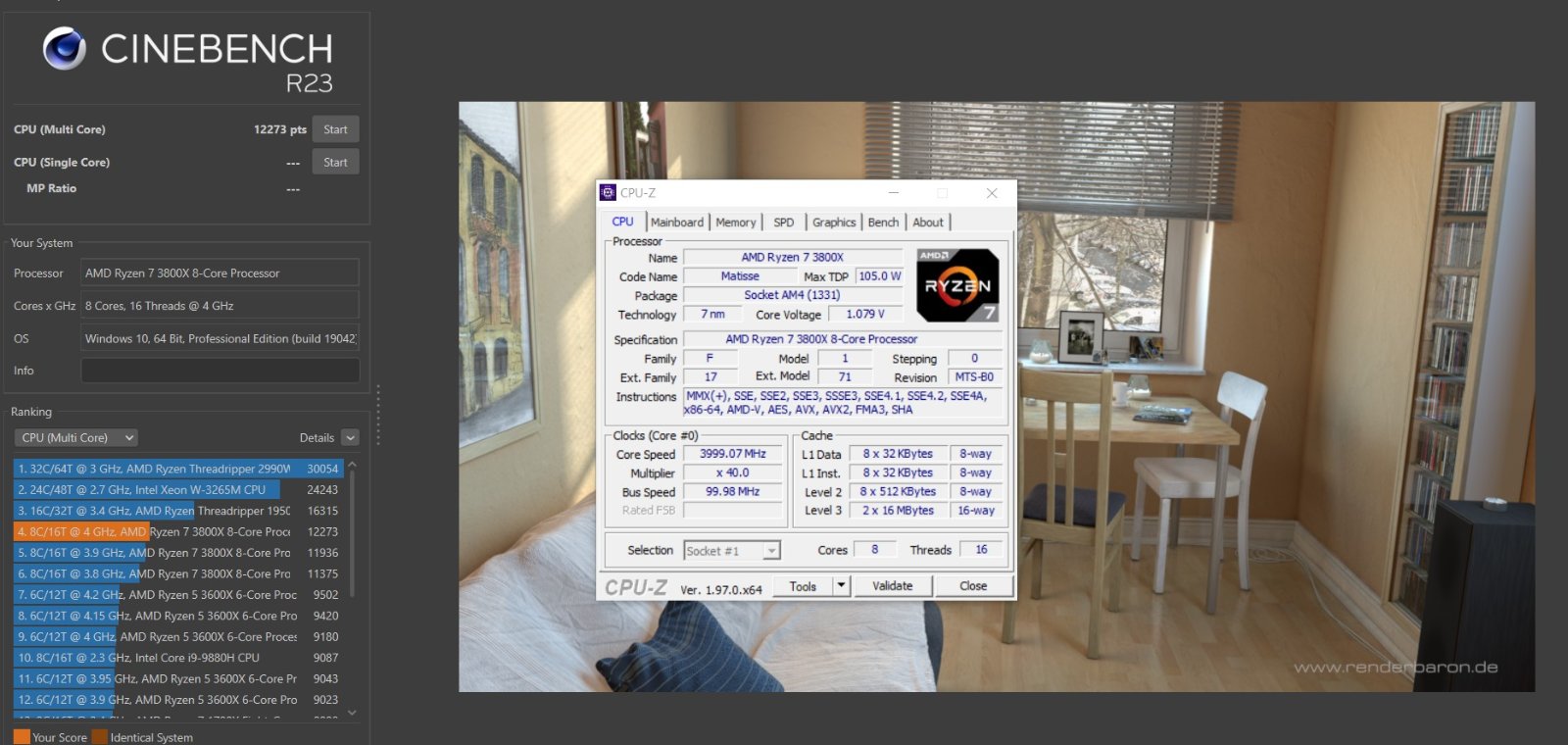Click the Identical System legend swatch
The width and height of the screenshot is (1568, 745).
pyautogui.click(x=99, y=737)
